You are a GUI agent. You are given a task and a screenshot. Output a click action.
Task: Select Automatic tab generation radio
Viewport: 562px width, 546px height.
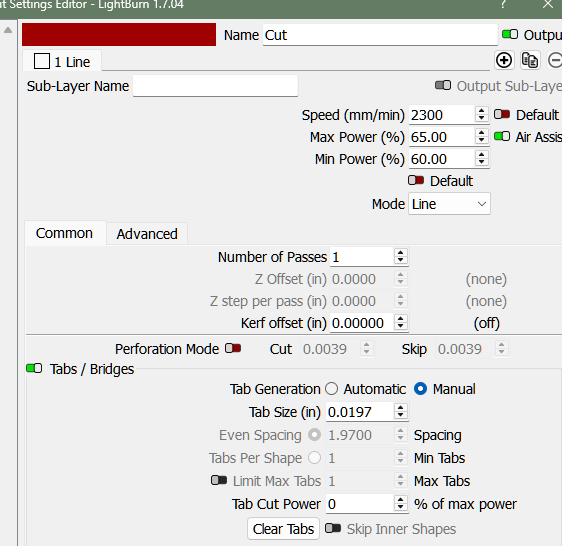(332, 389)
